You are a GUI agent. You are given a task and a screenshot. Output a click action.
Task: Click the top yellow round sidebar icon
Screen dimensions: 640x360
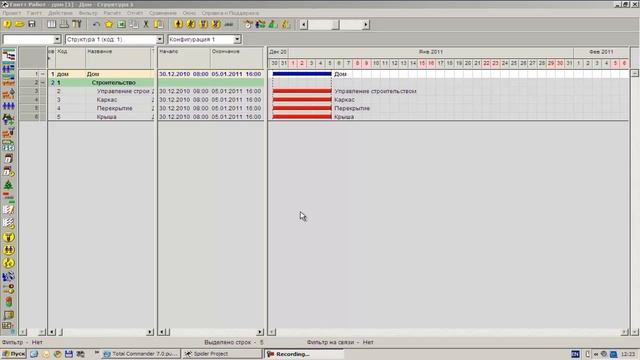click(8, 237)
